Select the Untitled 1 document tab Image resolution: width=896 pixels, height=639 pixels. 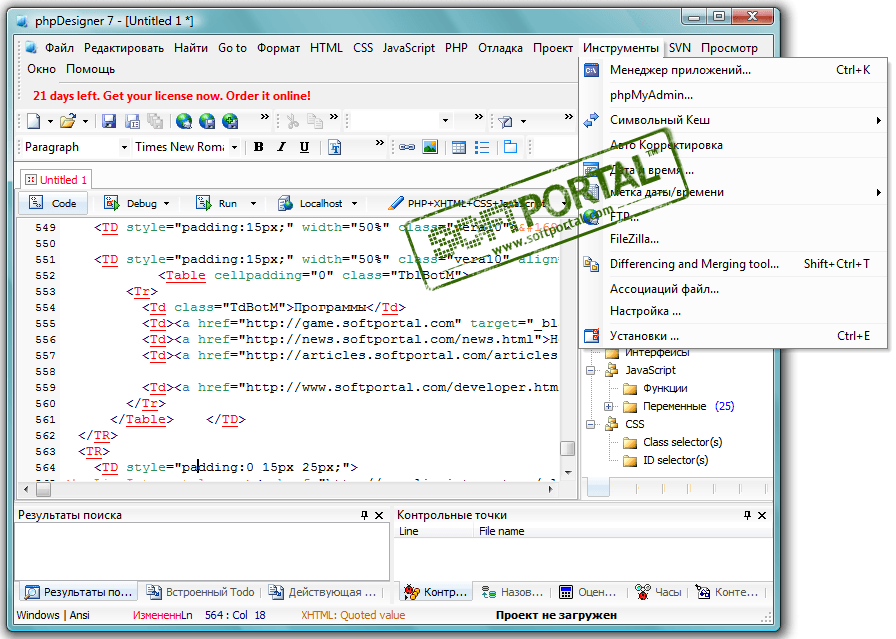56,179
